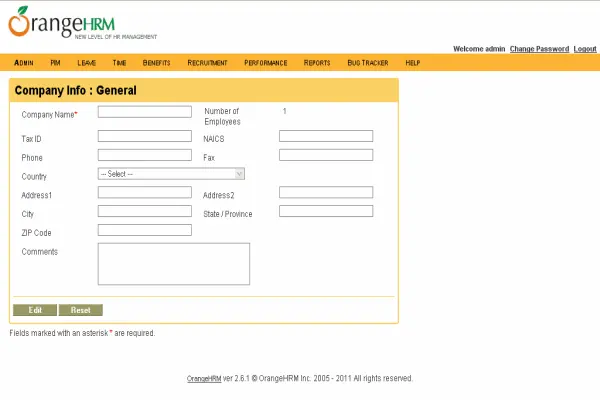600x400 pixels.
Task: Click the Reset button
Action: (81, 310)
